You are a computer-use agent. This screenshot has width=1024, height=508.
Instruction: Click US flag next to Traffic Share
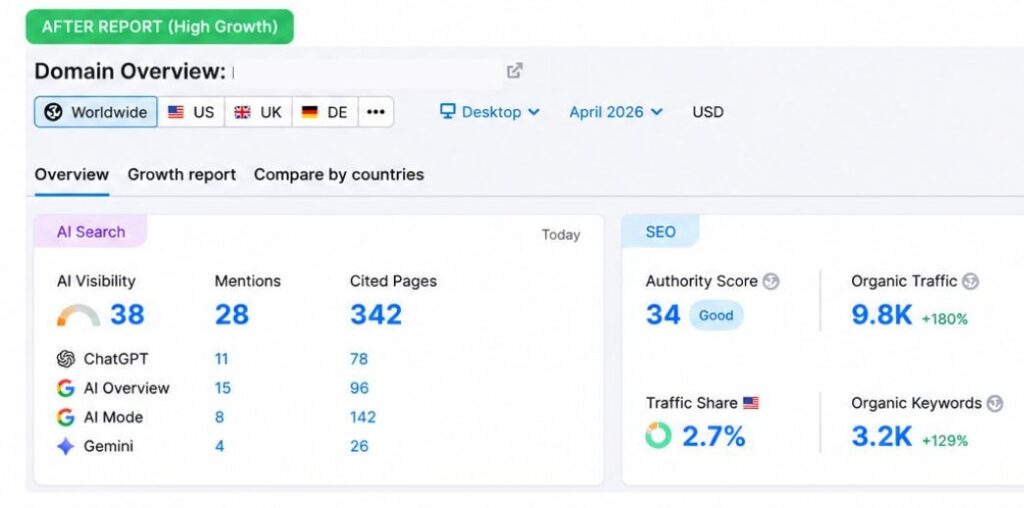[751, 403]
